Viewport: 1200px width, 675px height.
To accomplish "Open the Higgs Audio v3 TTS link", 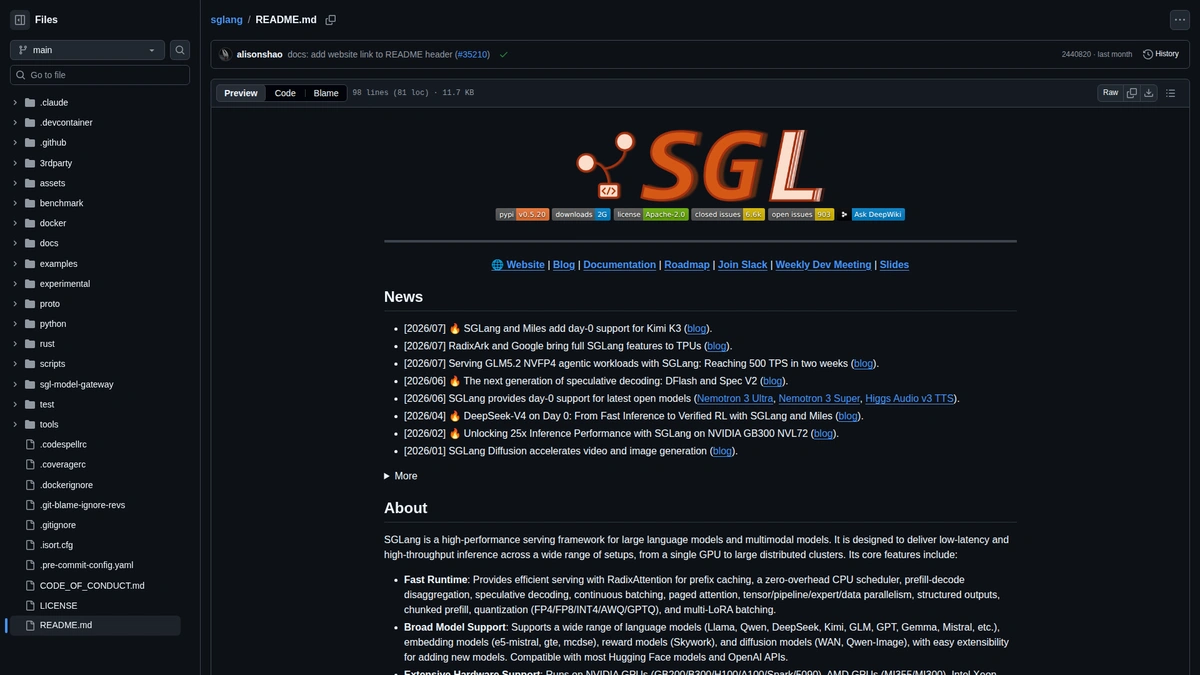I will point(909,398).
